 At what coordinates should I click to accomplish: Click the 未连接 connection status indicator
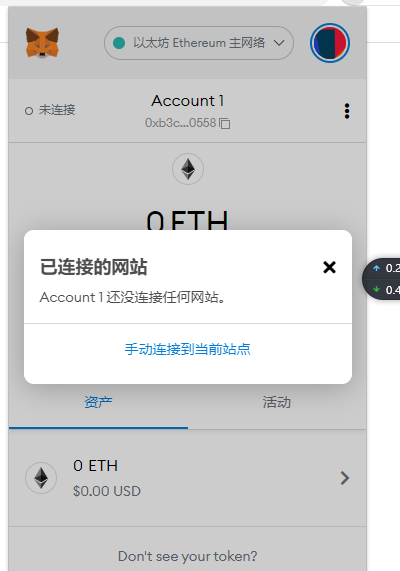pos(50,110)
